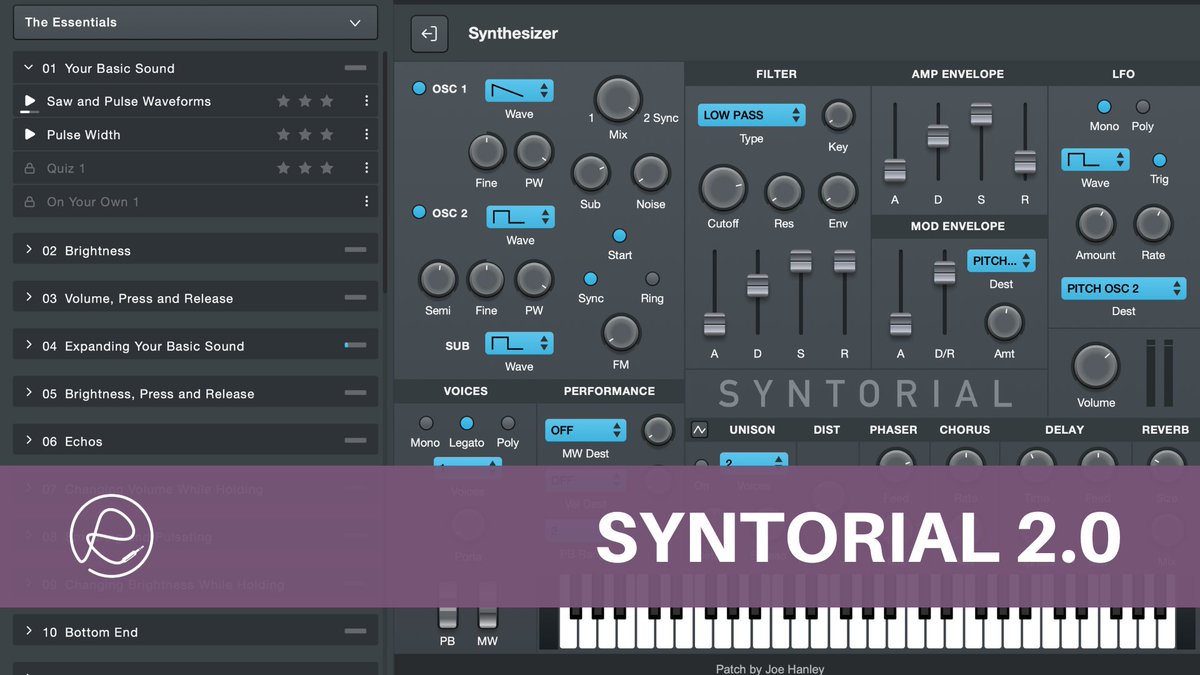This screenshot has width=1200, height=675.
Task: Select Legato voice mode
Action: pyautogui.click(x=466, y=423)
